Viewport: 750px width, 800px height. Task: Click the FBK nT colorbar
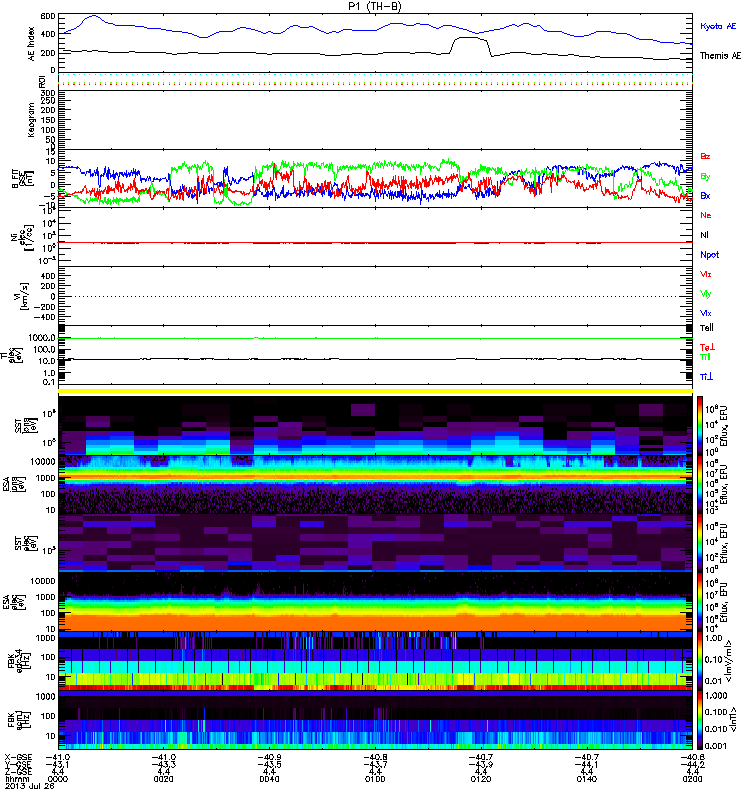[700, 720]
